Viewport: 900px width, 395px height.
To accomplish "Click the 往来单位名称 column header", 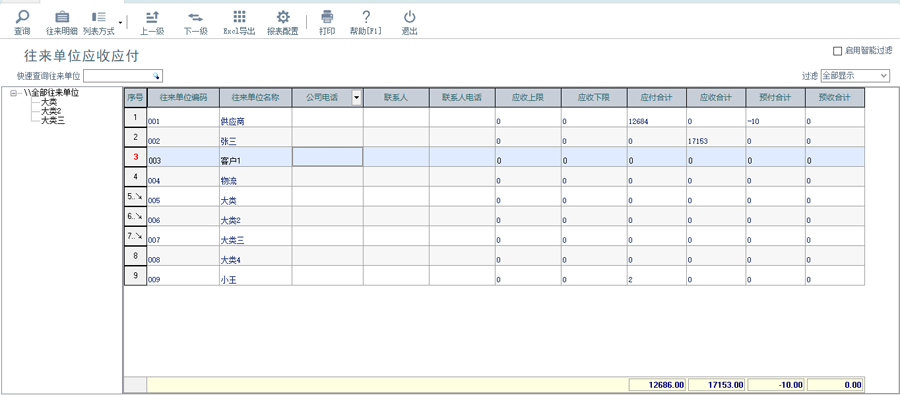I will 255,98.
